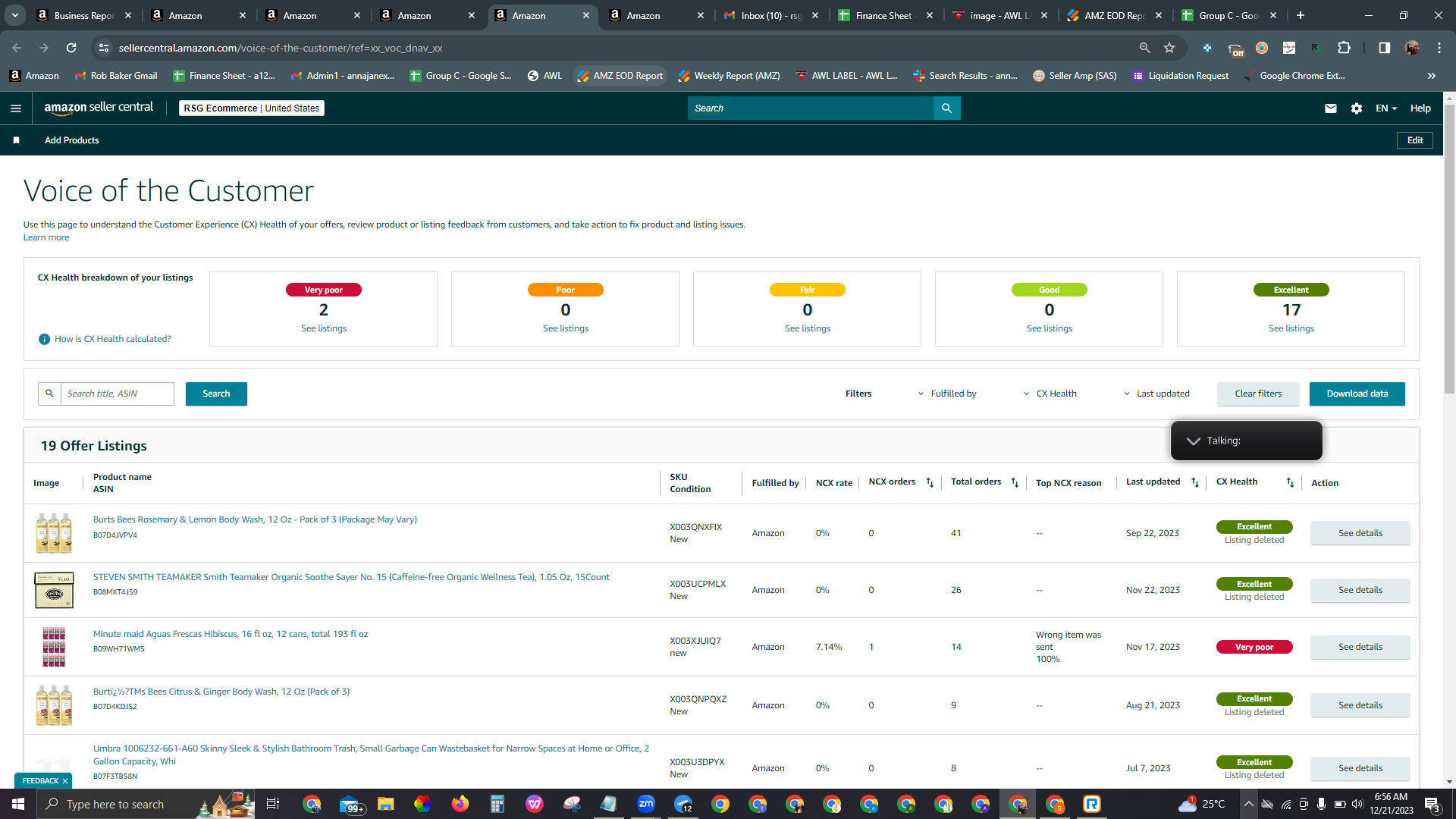
Task: Open the messages envelope icon
Action: (x=1330, y=108)
